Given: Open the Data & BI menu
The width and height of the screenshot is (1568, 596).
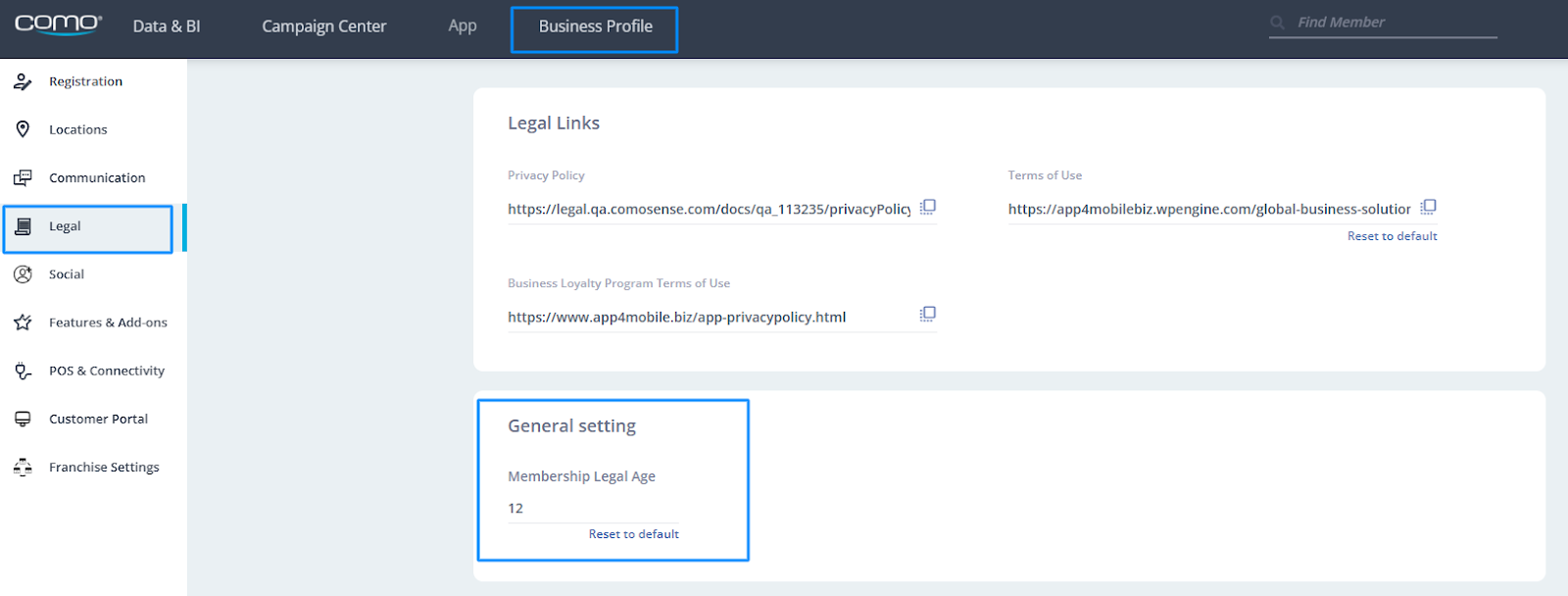Looking at the screenshot, I should 167,26.
